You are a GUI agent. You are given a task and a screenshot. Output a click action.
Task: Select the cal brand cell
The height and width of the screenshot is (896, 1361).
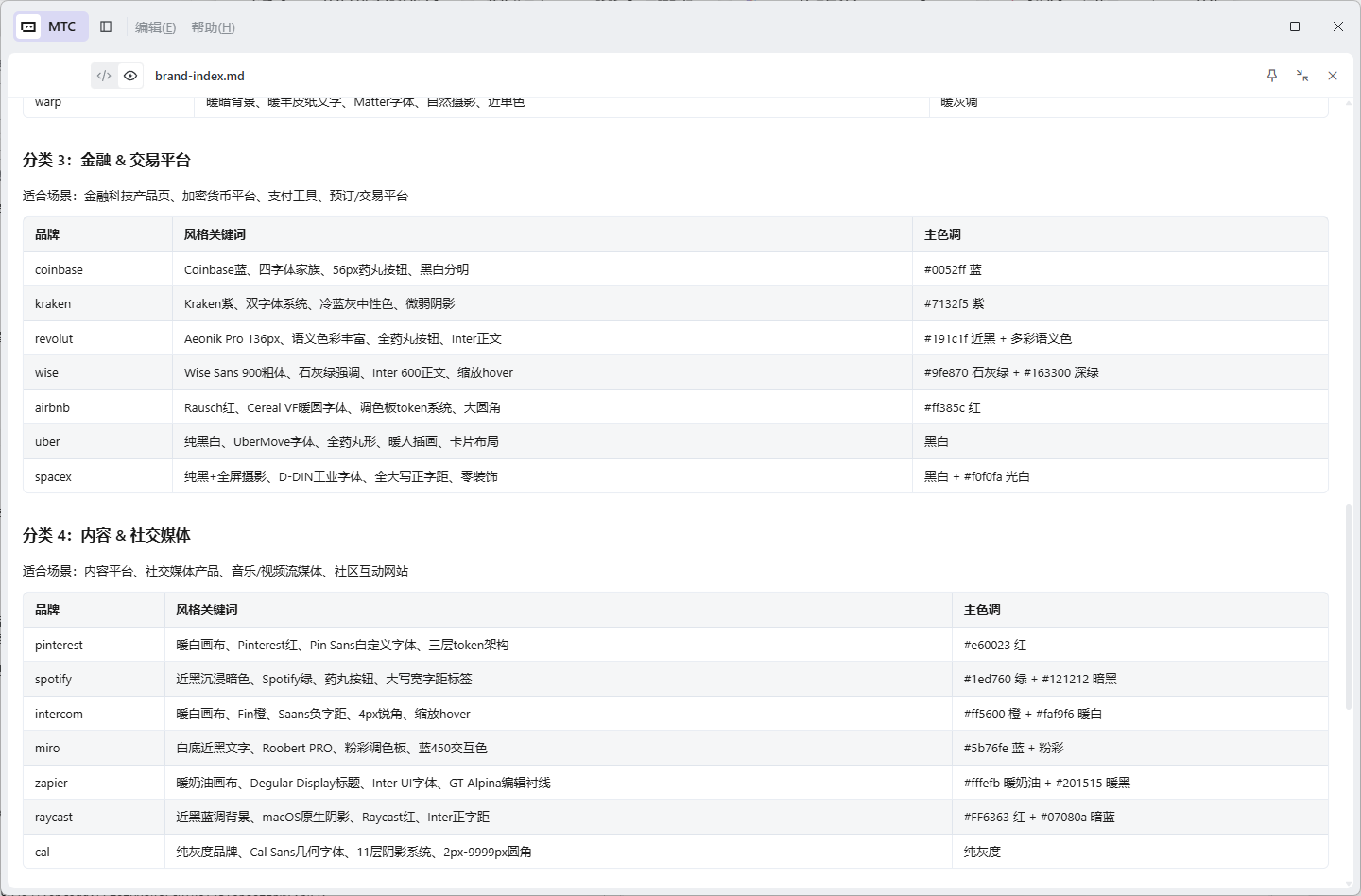(x=95, y=852)
